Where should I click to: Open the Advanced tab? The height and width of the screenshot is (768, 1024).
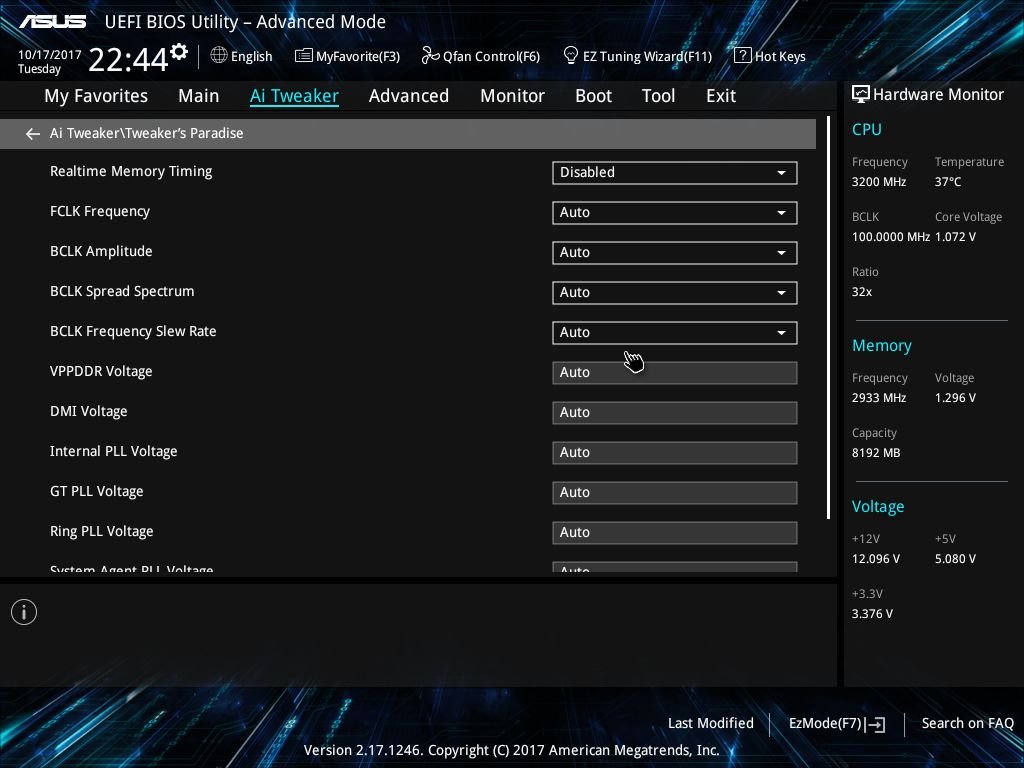click(x=409, y=96)
